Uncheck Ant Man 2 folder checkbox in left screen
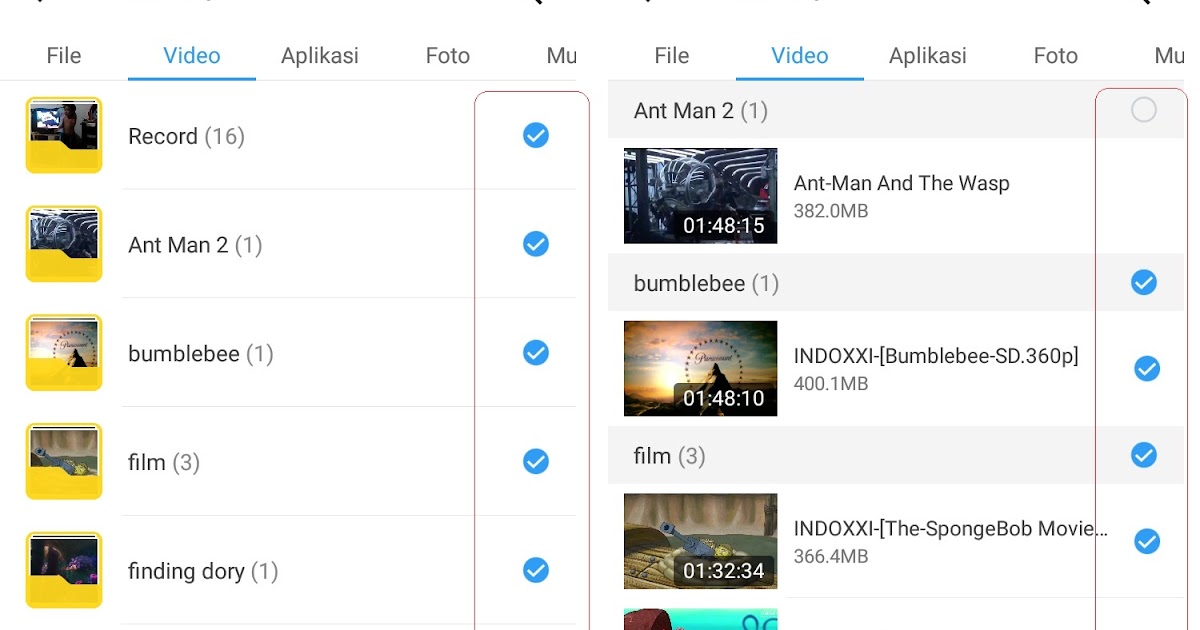 pos(536,244)
